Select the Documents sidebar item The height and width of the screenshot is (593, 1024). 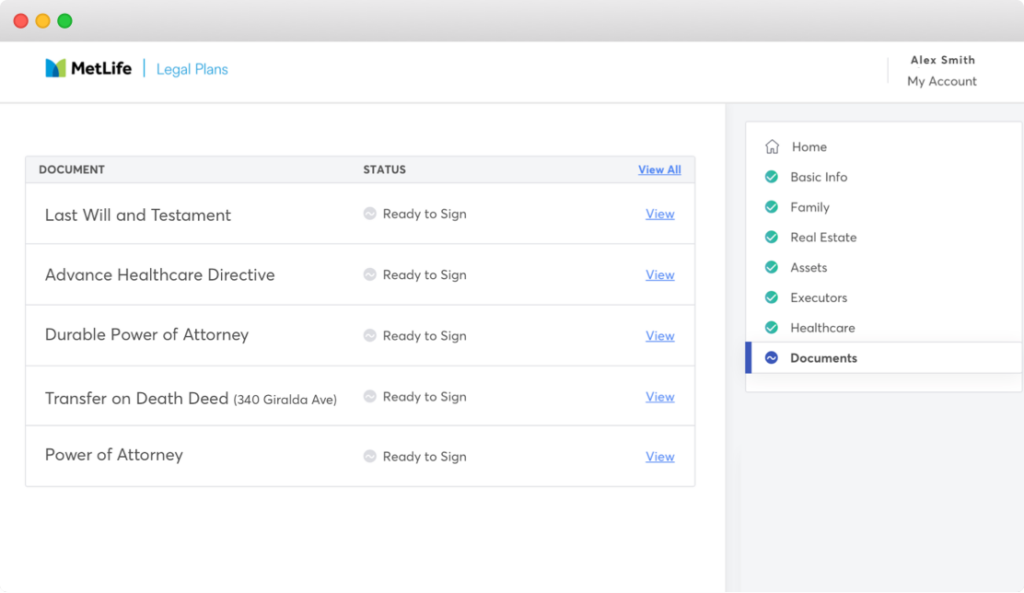[884, 358]
